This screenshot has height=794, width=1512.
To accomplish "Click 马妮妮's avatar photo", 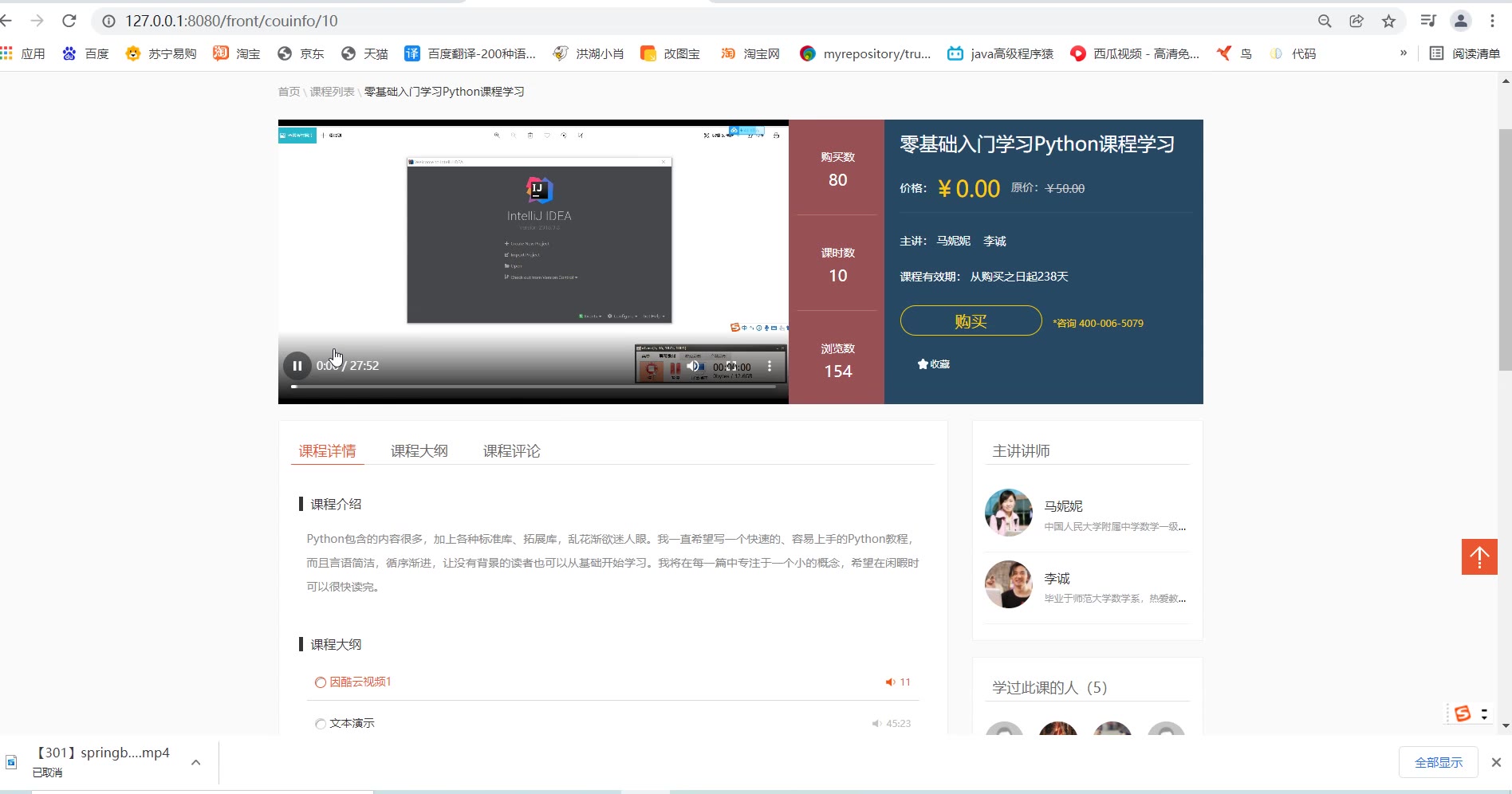I will coord(1009,513).
